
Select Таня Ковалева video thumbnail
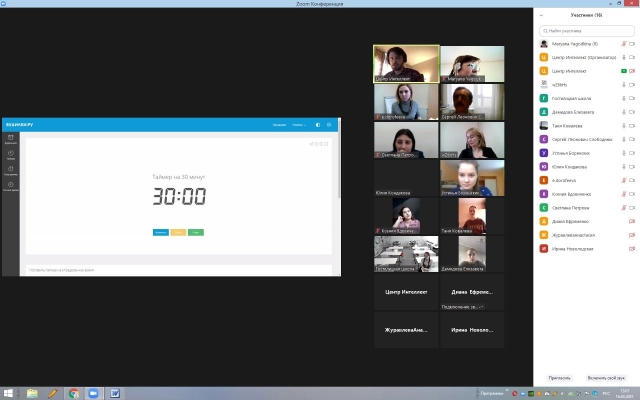point(472,216)
